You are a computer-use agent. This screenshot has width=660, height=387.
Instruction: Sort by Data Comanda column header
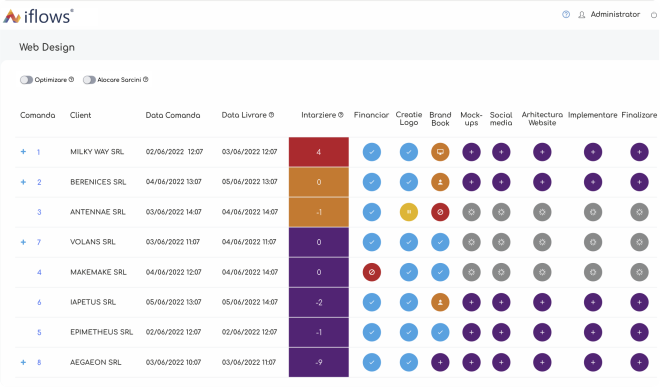(x=173, y=115)
